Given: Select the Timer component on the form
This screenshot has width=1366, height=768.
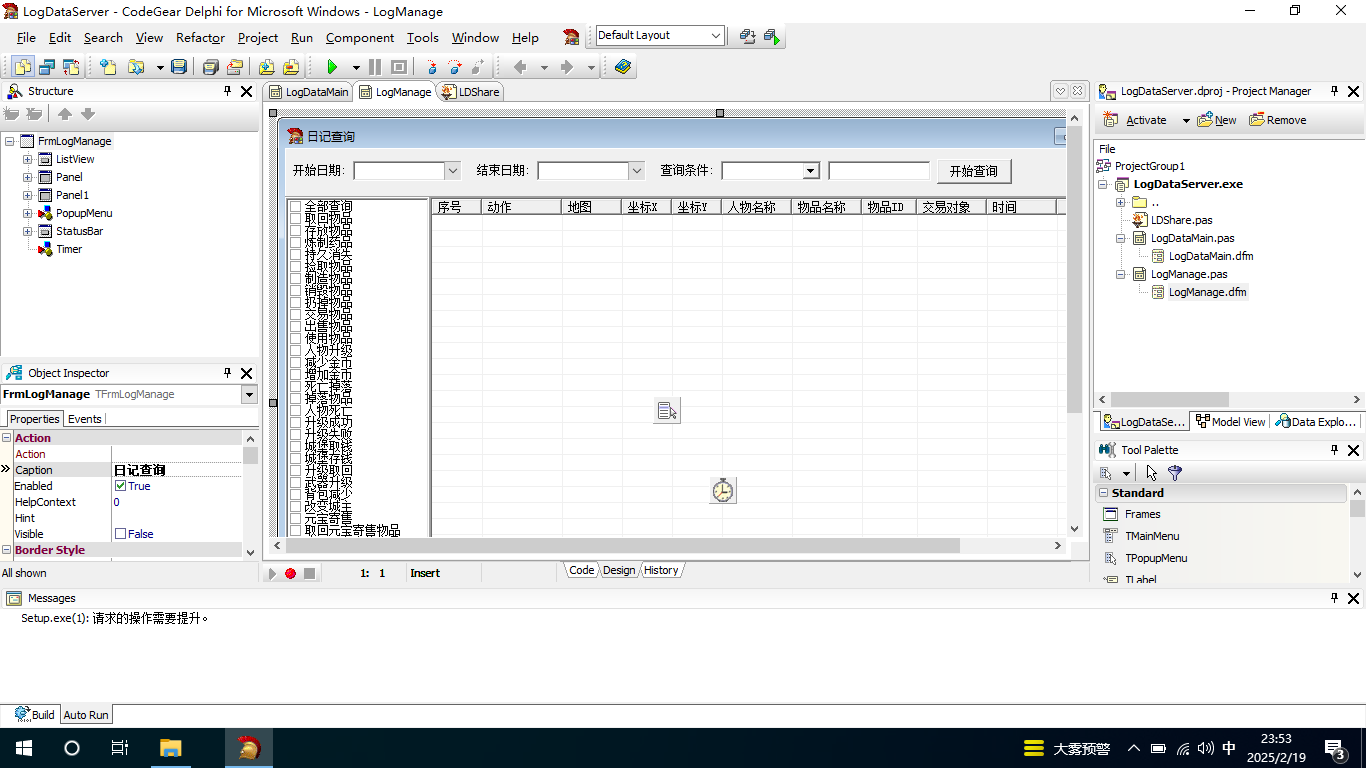Looking at the screenshot, I should click(722, 490).
